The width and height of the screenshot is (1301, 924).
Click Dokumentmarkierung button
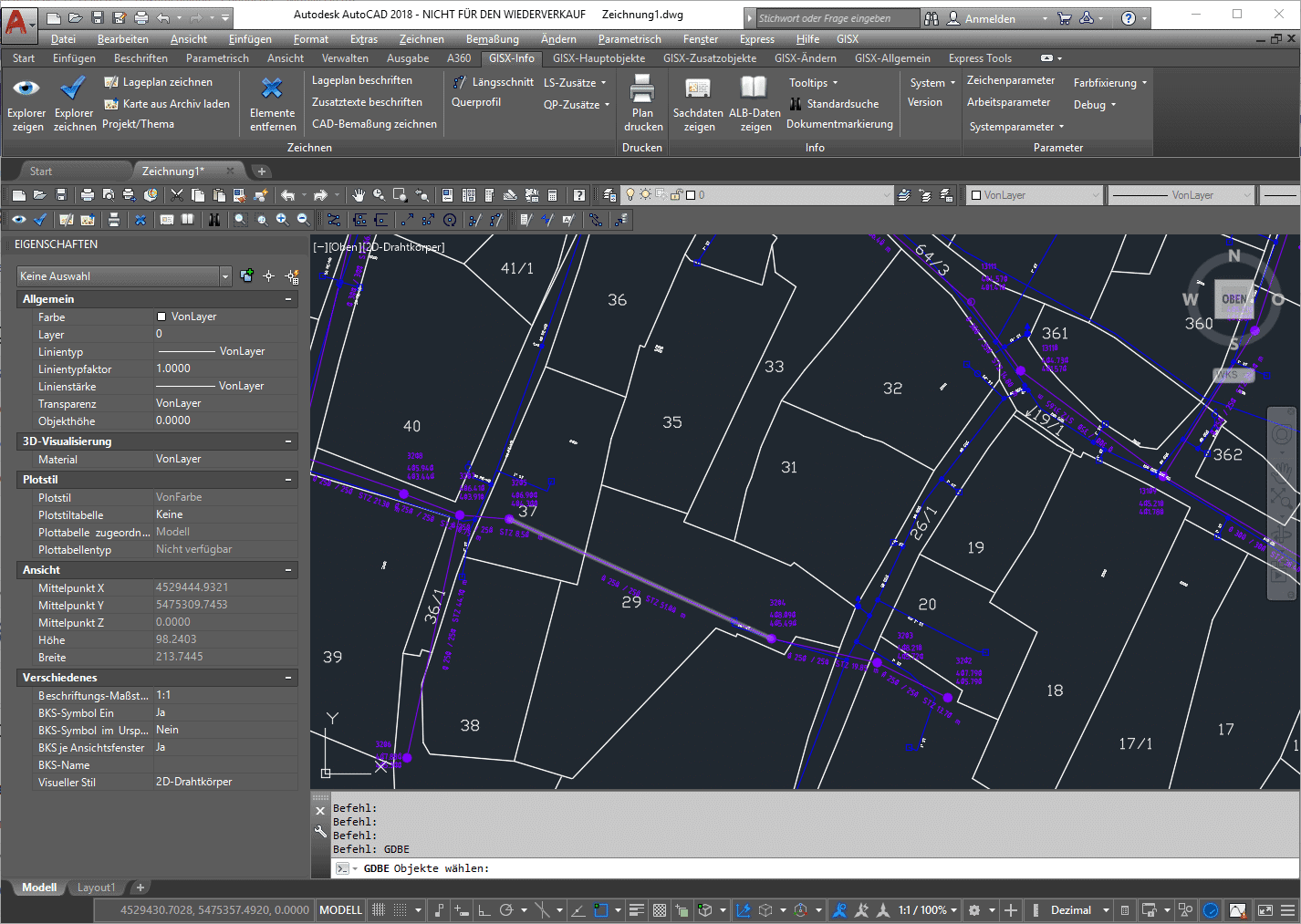(839, 124)
